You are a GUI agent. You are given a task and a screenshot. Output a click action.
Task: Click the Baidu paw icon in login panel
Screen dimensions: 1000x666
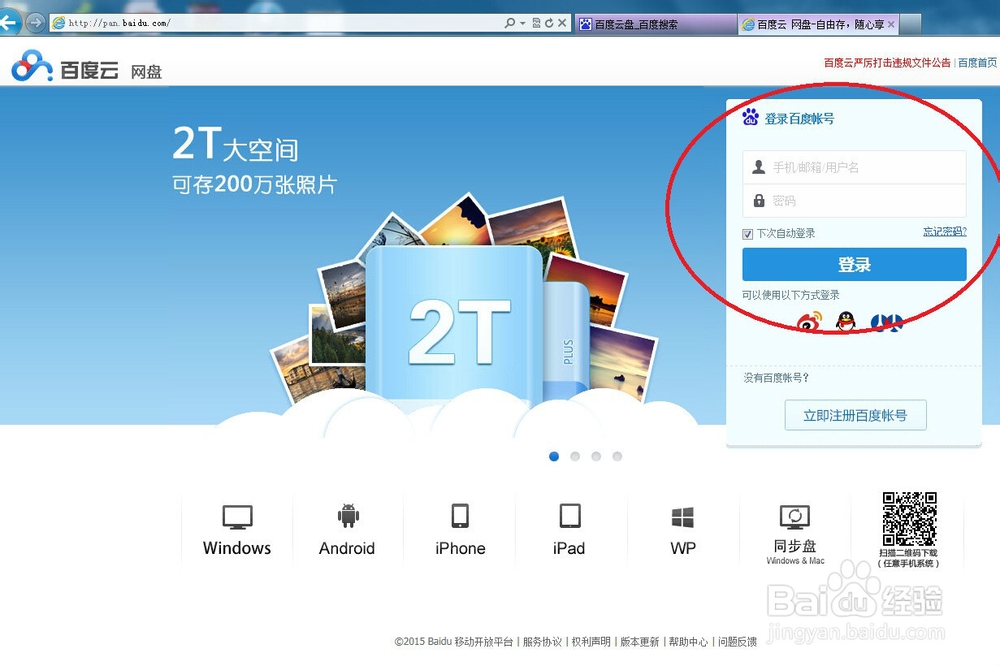click(751, 117)
